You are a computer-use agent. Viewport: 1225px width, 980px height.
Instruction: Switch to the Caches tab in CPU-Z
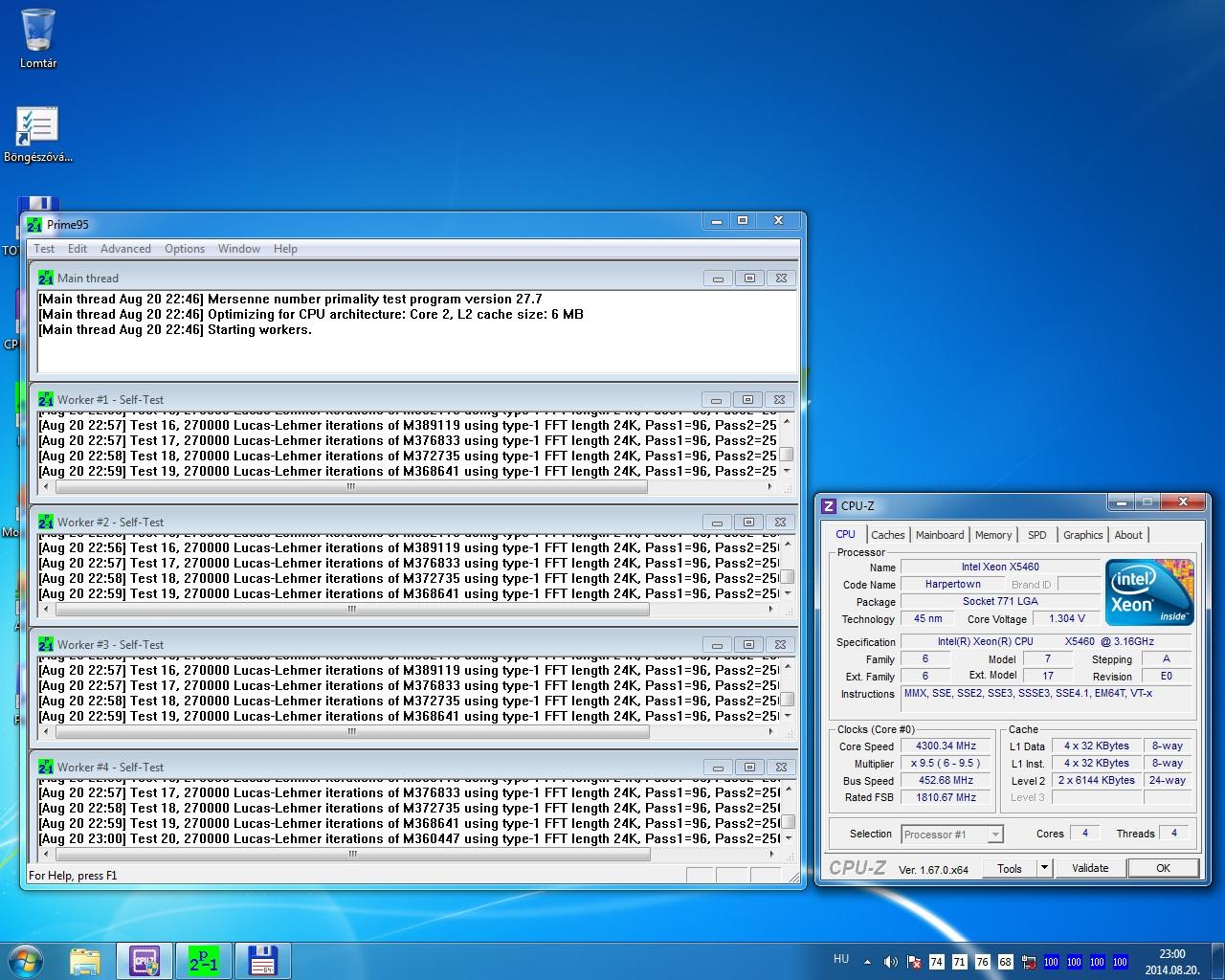coord(888,535)
